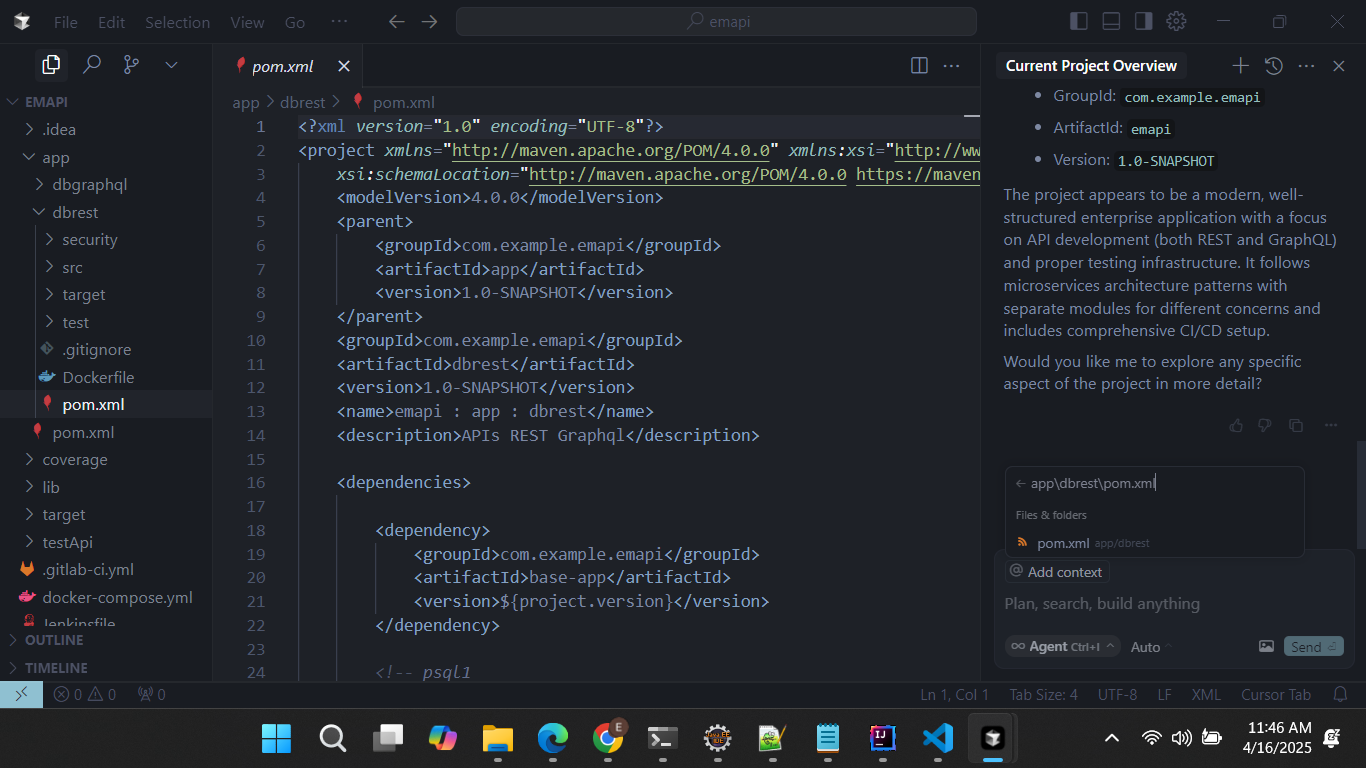Change language mode XML in status bar
1366x768 pixels.
coord(1206,694)
